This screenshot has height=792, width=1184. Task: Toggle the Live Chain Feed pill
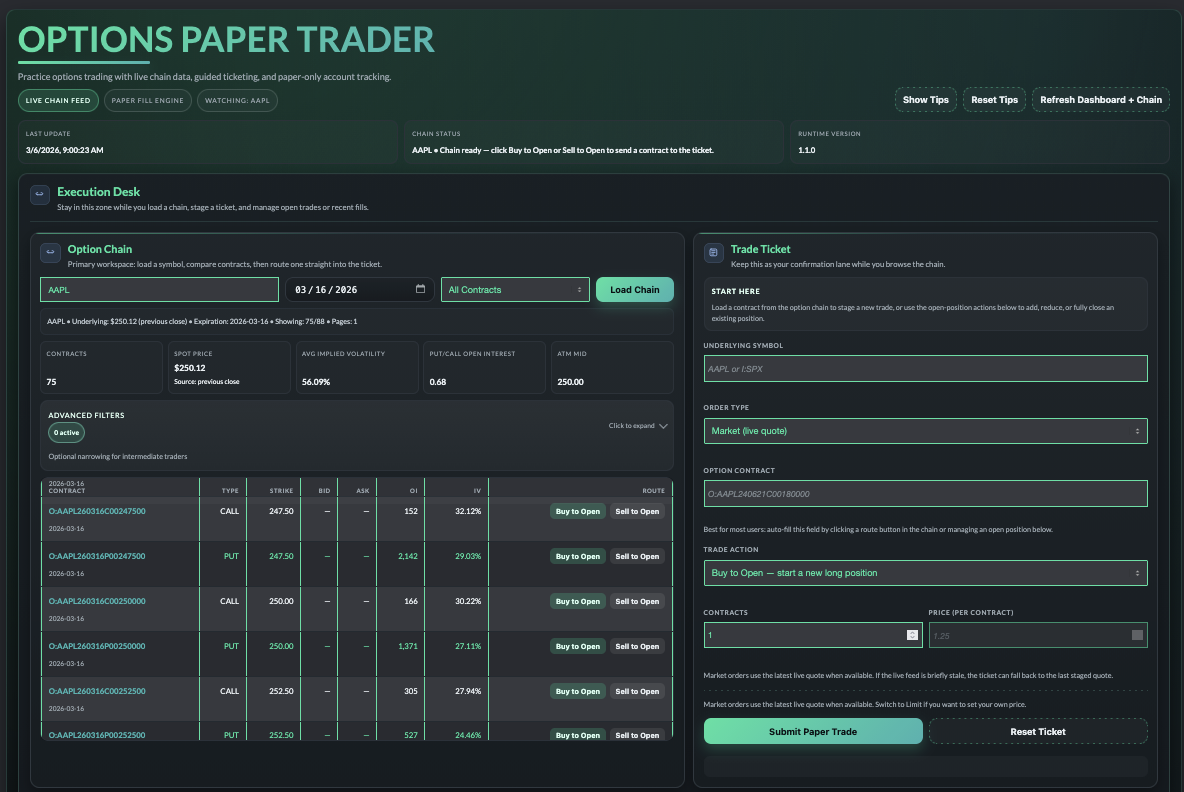coord(58,100)
